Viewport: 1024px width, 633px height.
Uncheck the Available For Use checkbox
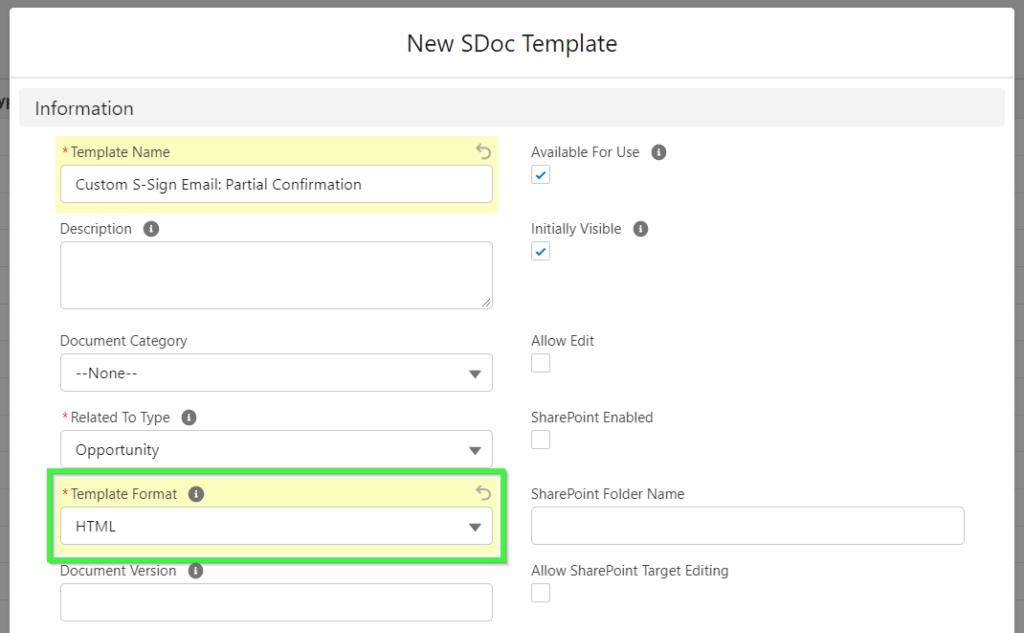click(540, 174)
